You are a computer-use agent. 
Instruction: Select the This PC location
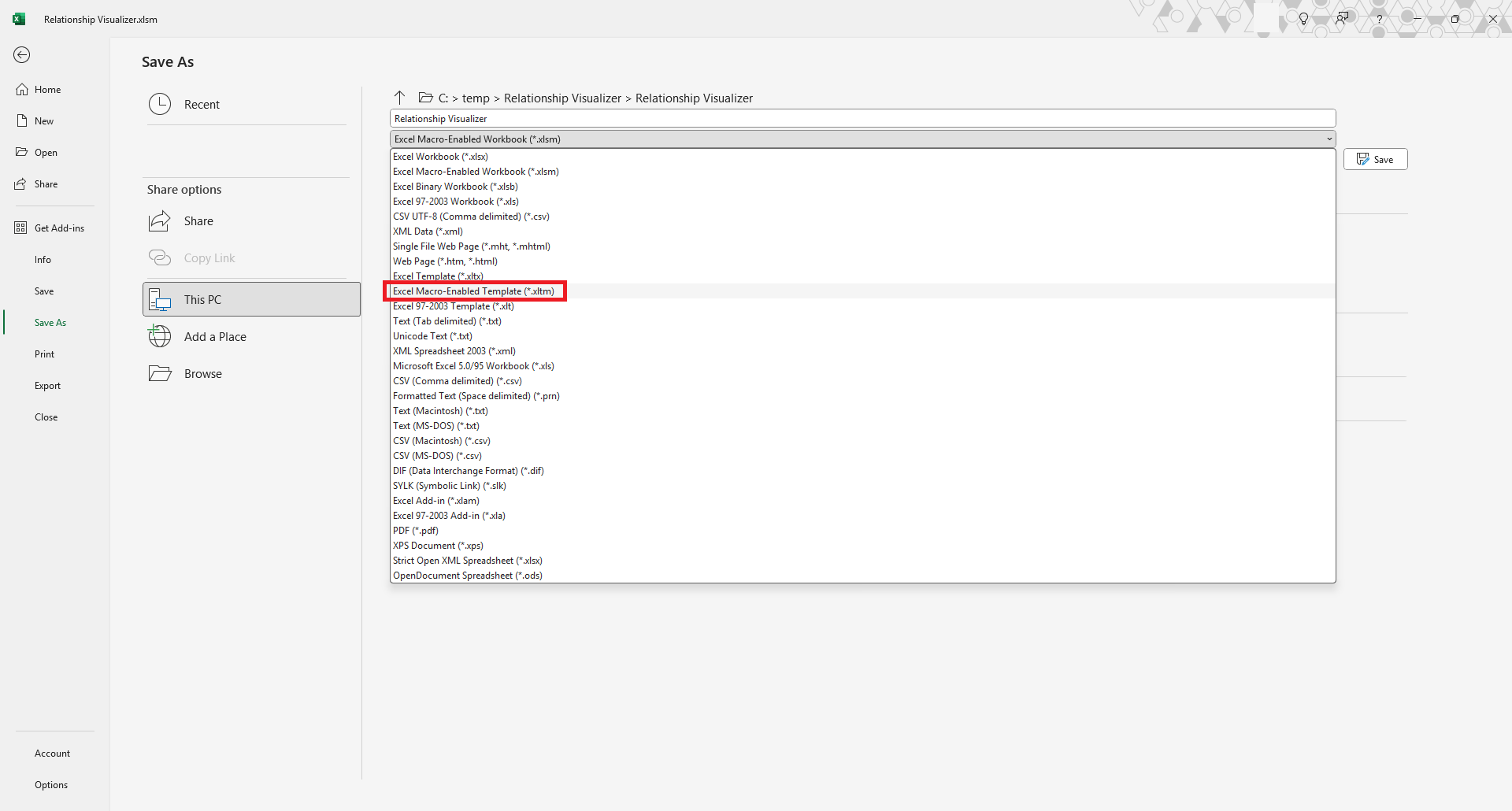[x=251, y=300]
